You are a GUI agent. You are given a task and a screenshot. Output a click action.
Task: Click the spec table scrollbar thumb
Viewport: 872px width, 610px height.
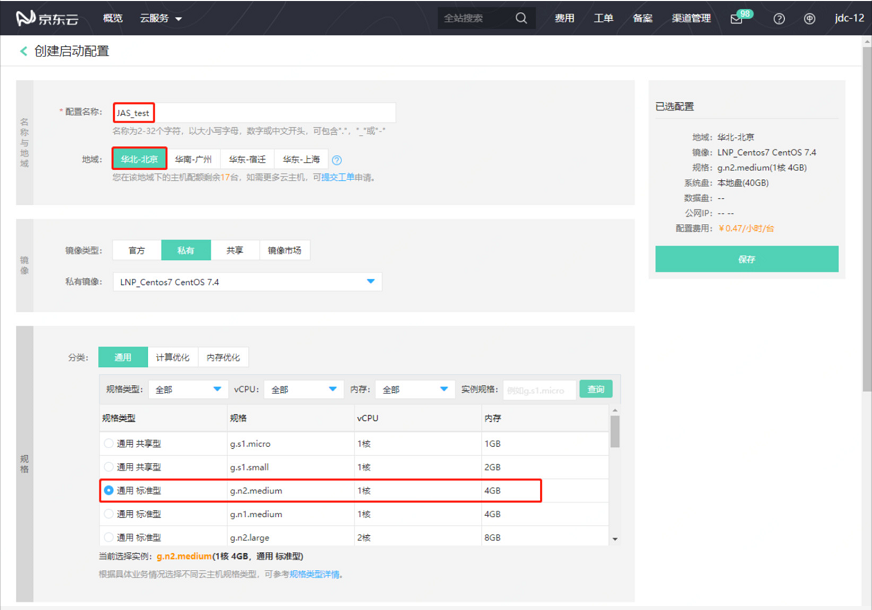(x=615, y=432)
